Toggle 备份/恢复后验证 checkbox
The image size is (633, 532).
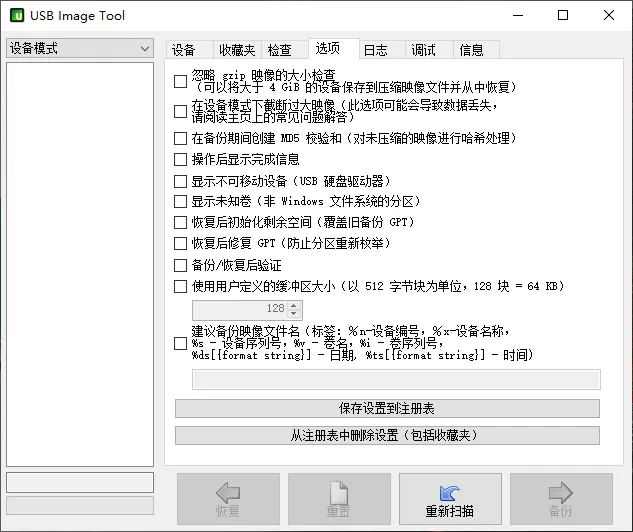(180, 265)
